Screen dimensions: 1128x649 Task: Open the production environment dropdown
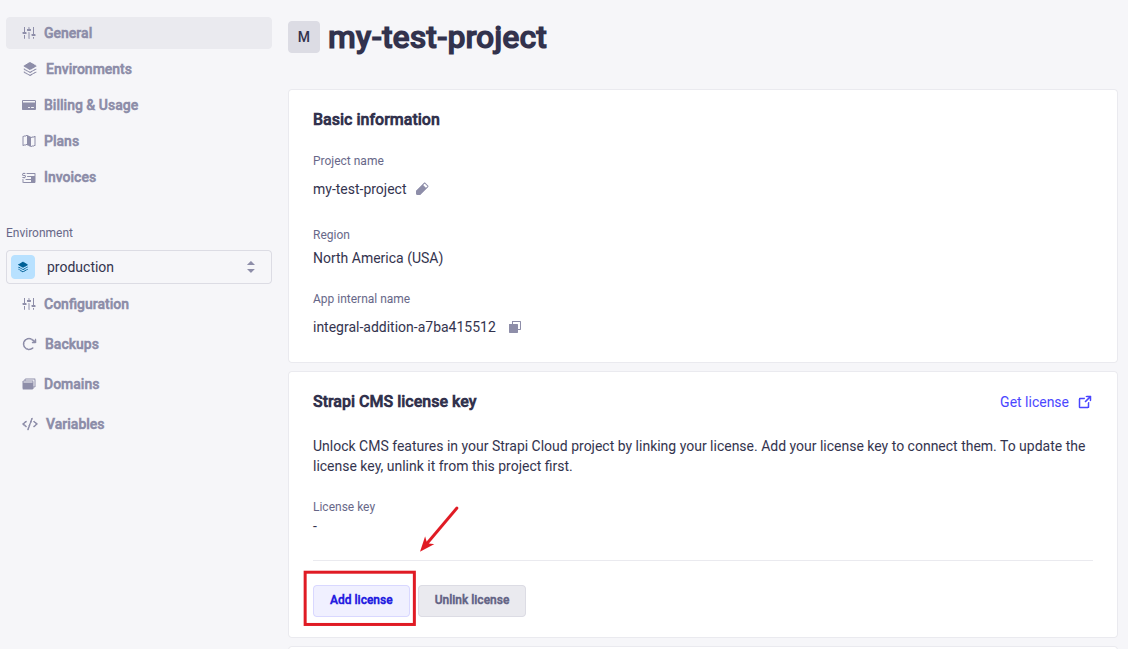click(x=138, y=267)
